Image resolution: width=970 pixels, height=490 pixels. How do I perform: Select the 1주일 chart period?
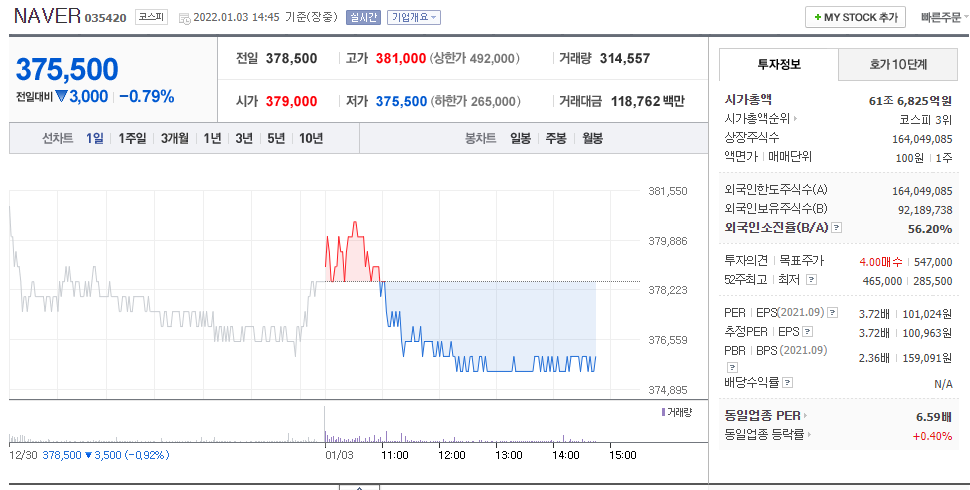click(x=132, y=138)
